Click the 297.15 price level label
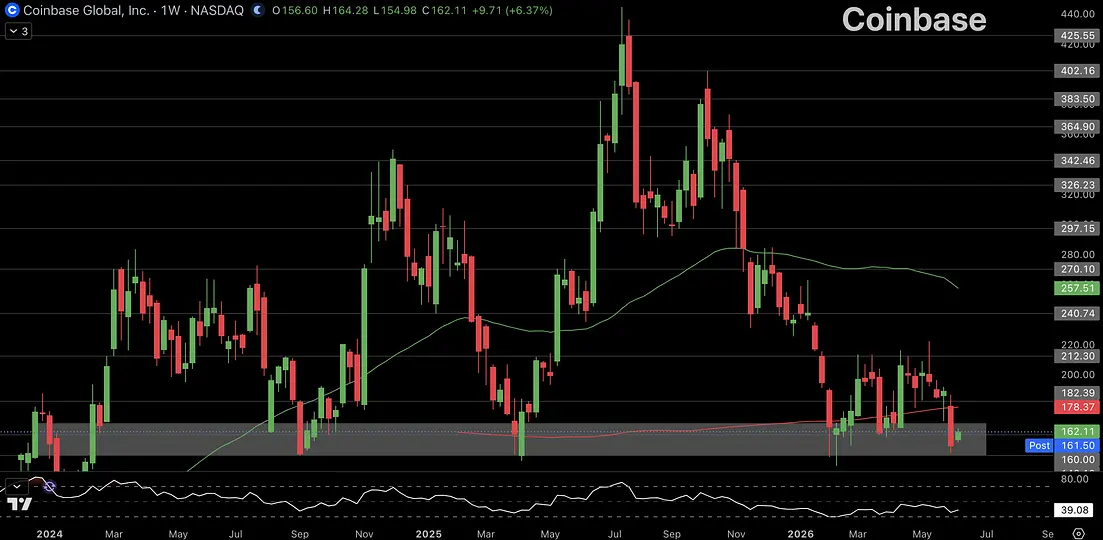1103x540 pixels. click(1075, 229)
